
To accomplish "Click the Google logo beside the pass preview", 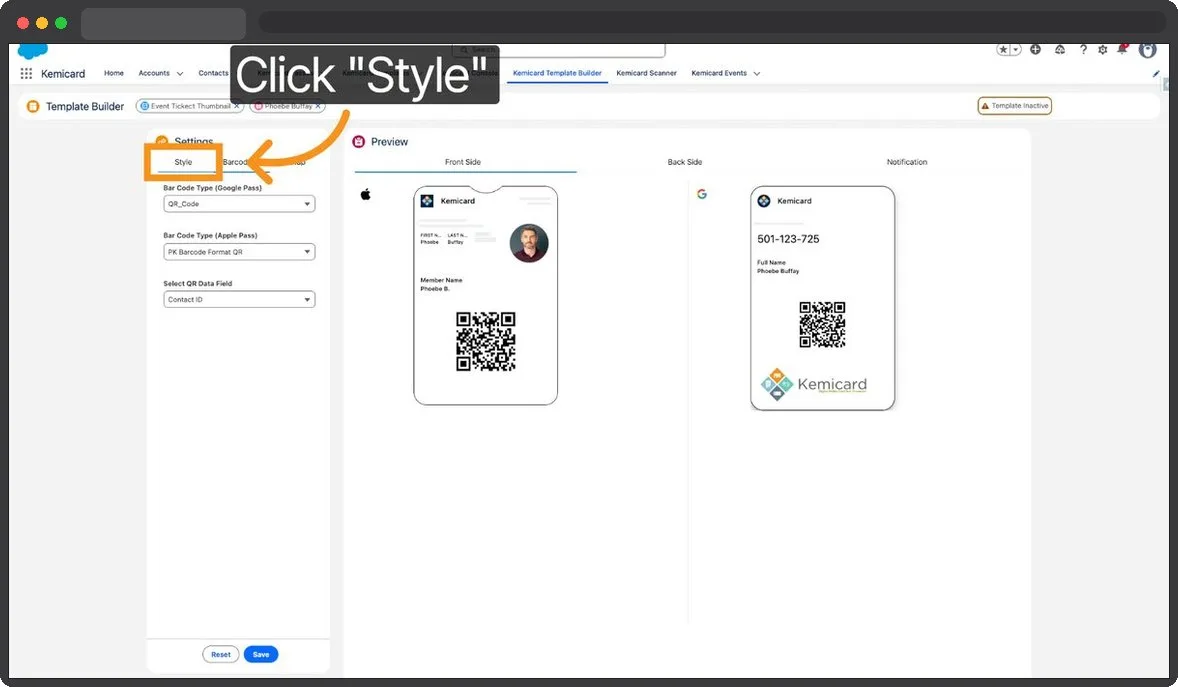I will [702, 194].
